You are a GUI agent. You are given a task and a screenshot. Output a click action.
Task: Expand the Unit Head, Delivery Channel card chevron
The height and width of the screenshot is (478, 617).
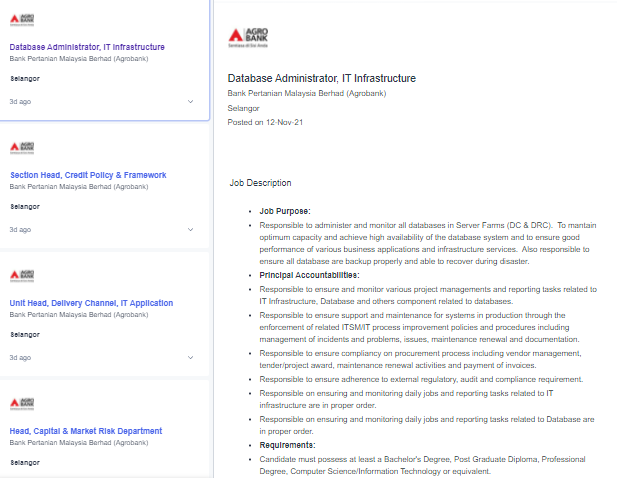[190, 357]
